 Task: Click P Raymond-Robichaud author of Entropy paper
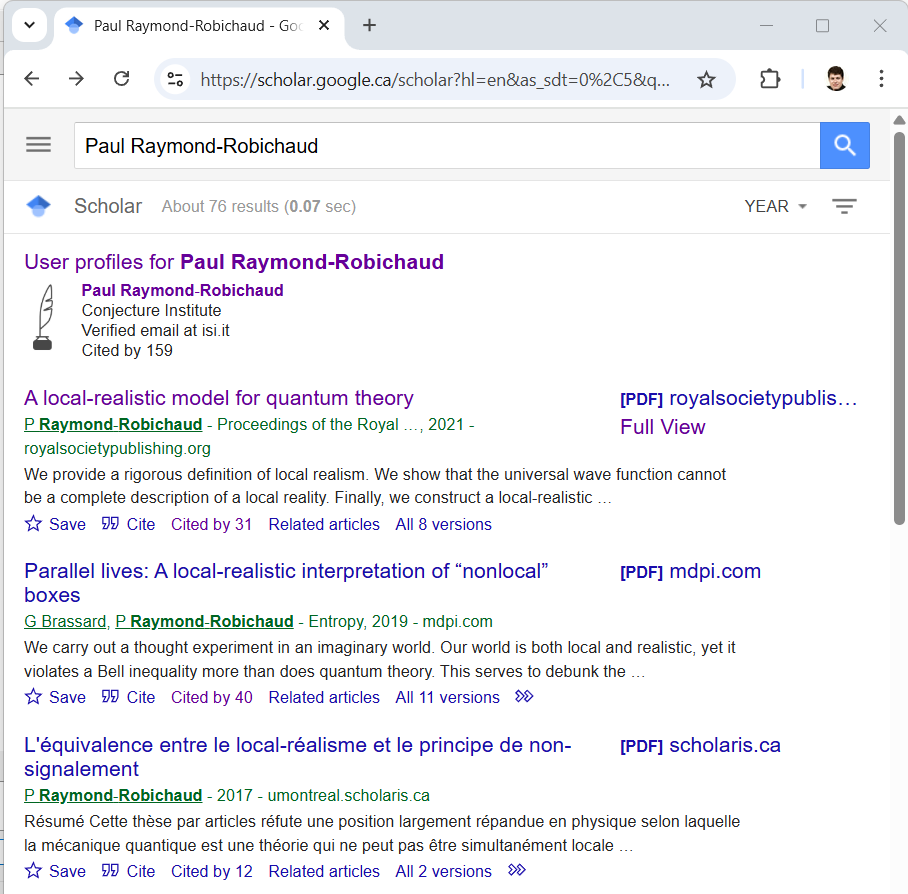pos(204,621)
